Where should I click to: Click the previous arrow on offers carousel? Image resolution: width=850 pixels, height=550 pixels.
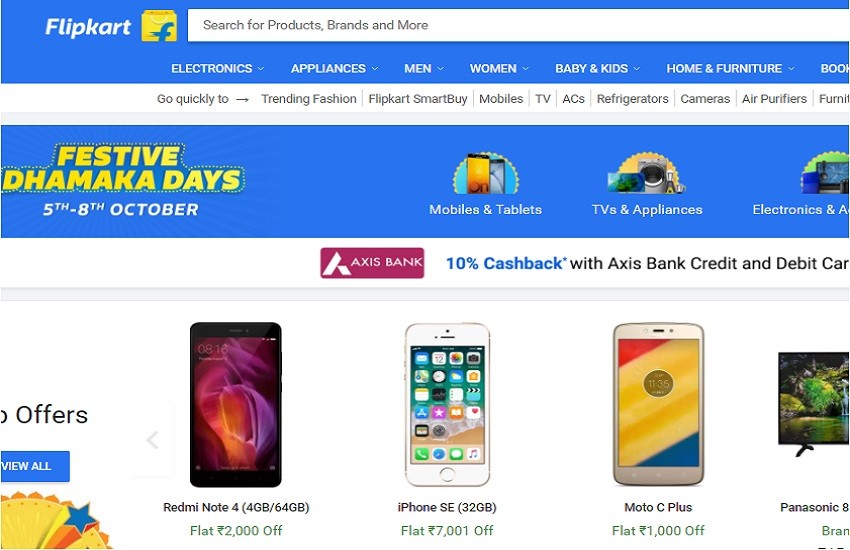[153, 439]
